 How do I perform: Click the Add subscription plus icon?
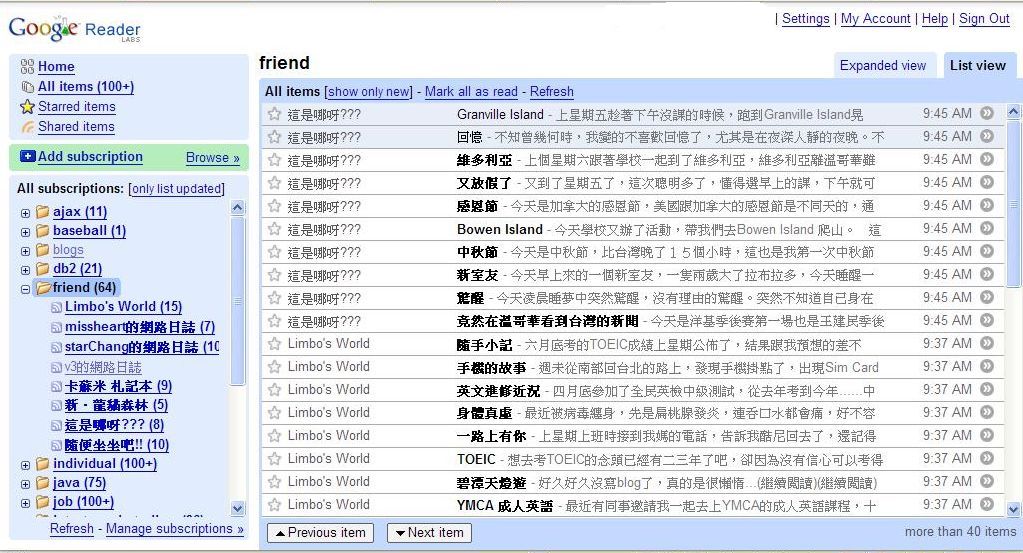(x=28, y=156)
